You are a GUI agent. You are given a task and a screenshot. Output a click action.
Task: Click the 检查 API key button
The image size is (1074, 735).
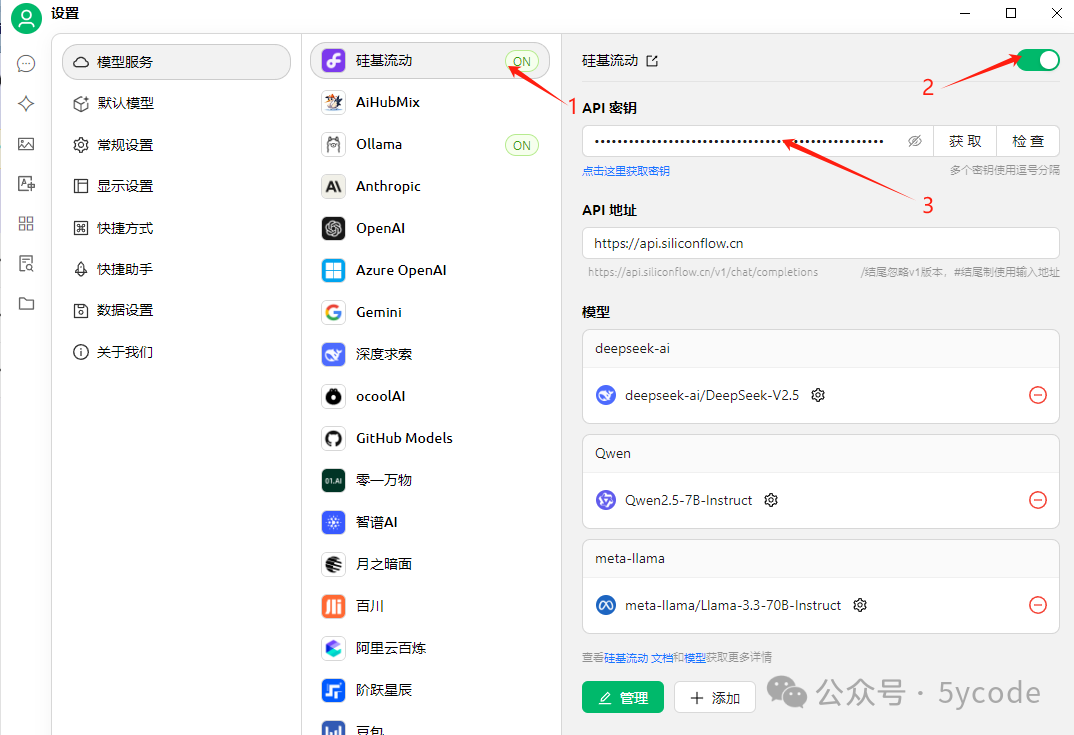[1028, 141]
